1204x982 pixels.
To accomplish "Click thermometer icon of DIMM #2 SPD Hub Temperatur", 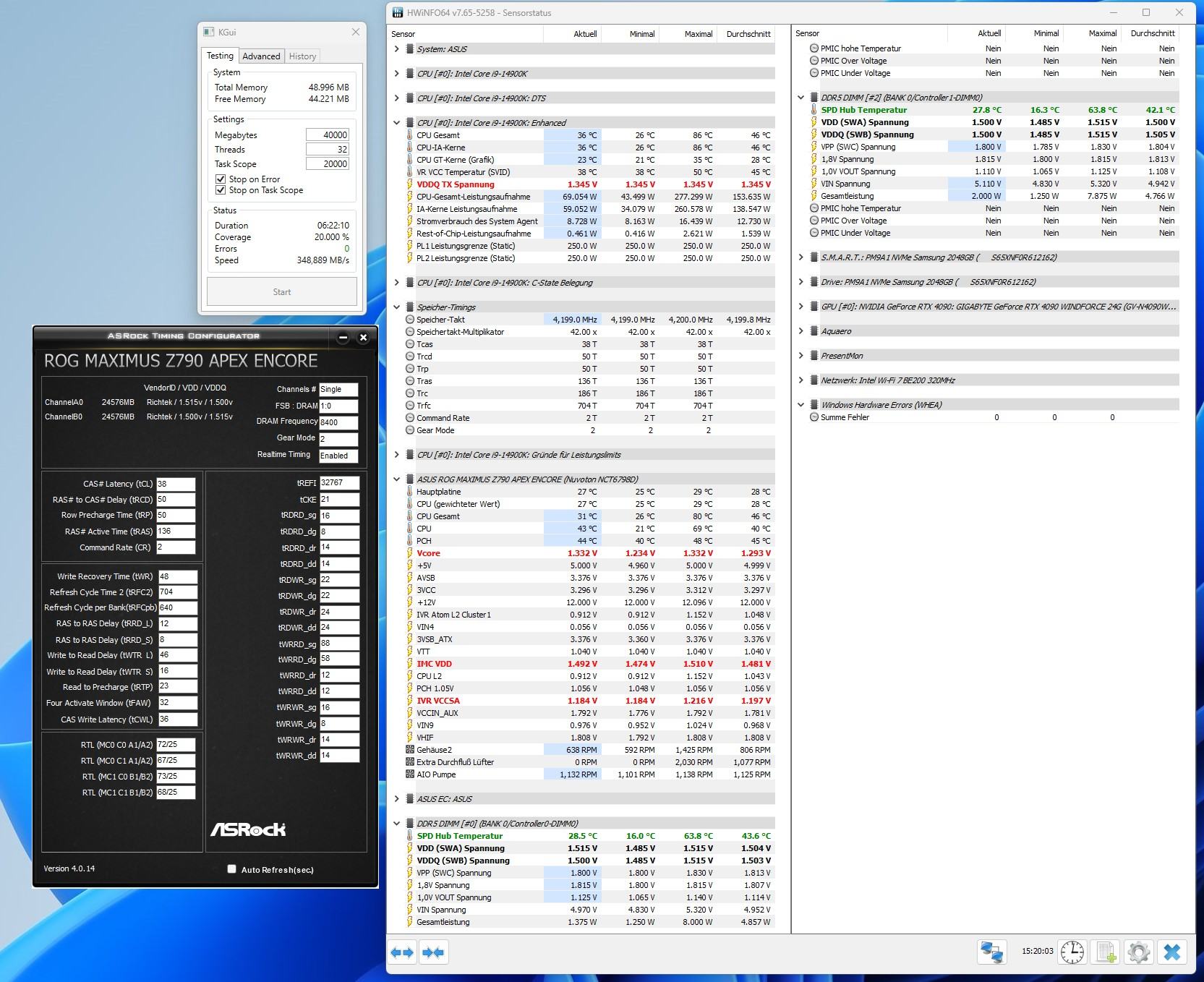I will (814, 110).
